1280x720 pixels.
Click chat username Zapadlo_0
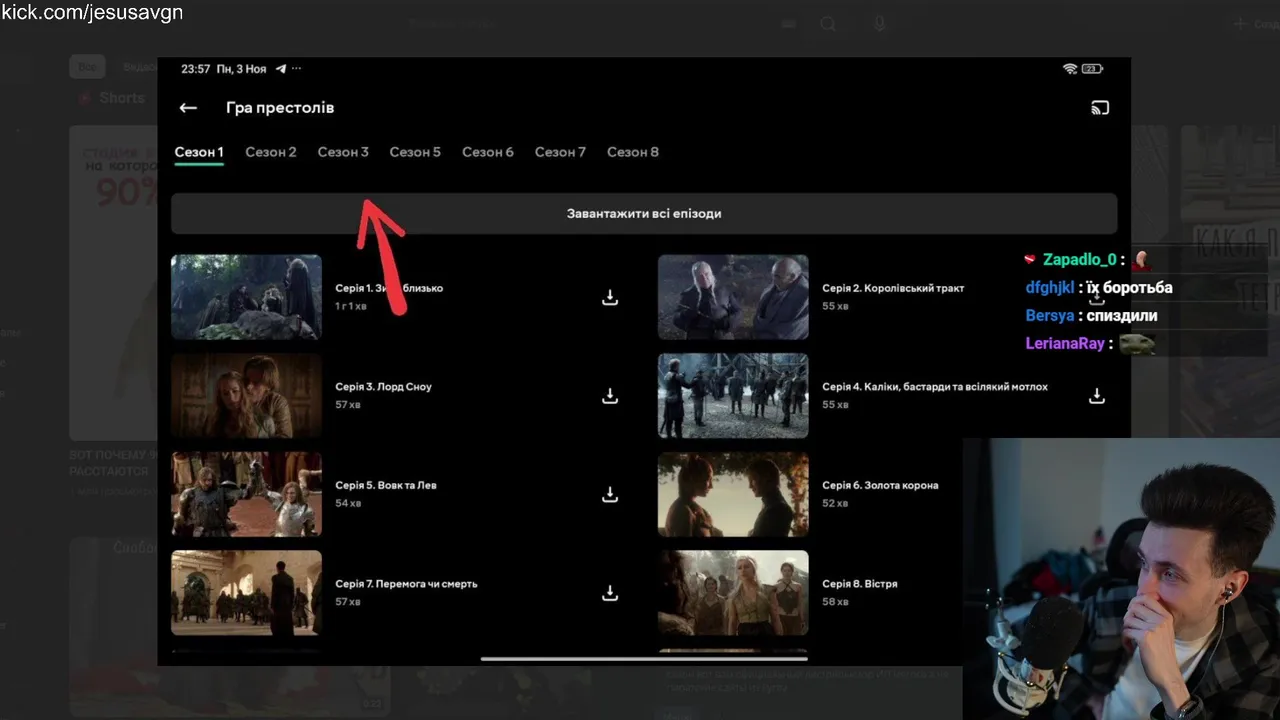(1079, 260)
